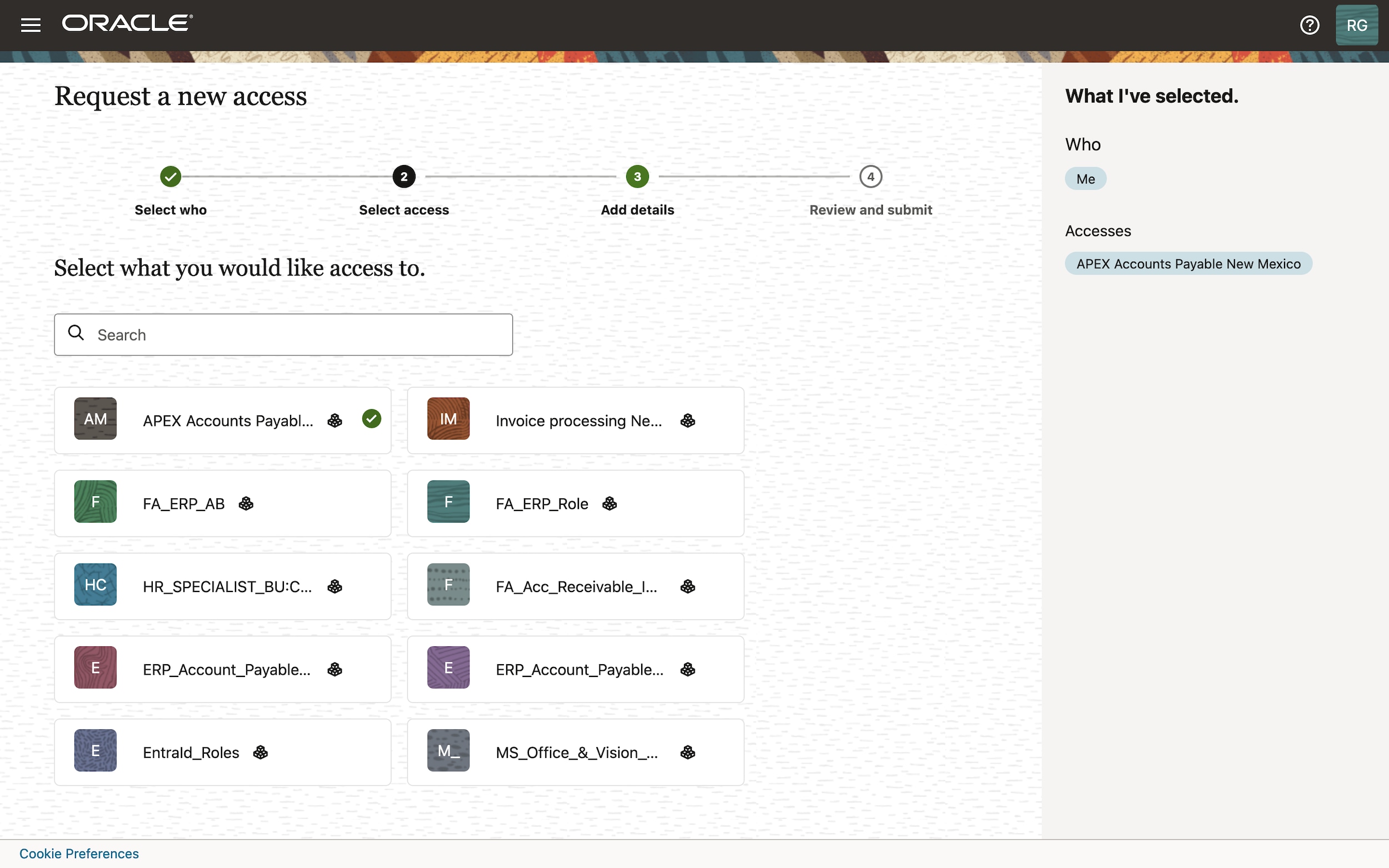Click the role icon beside FA_ERP_AB

(x=246, y=504)
